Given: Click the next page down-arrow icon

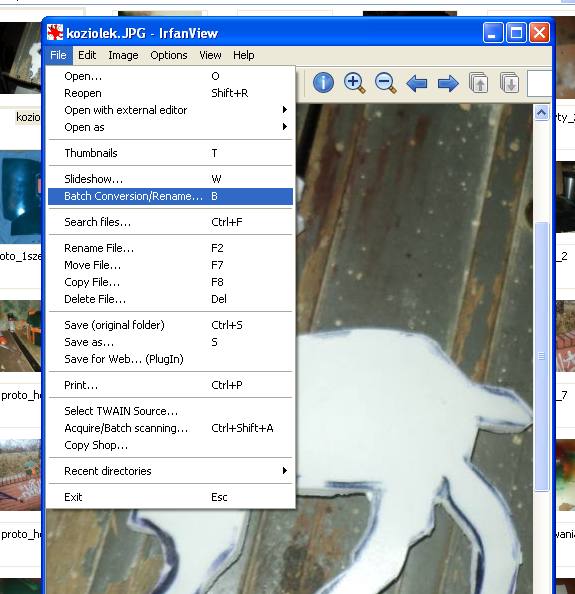Looking at the screenshot, I should [x=509, y=83].
